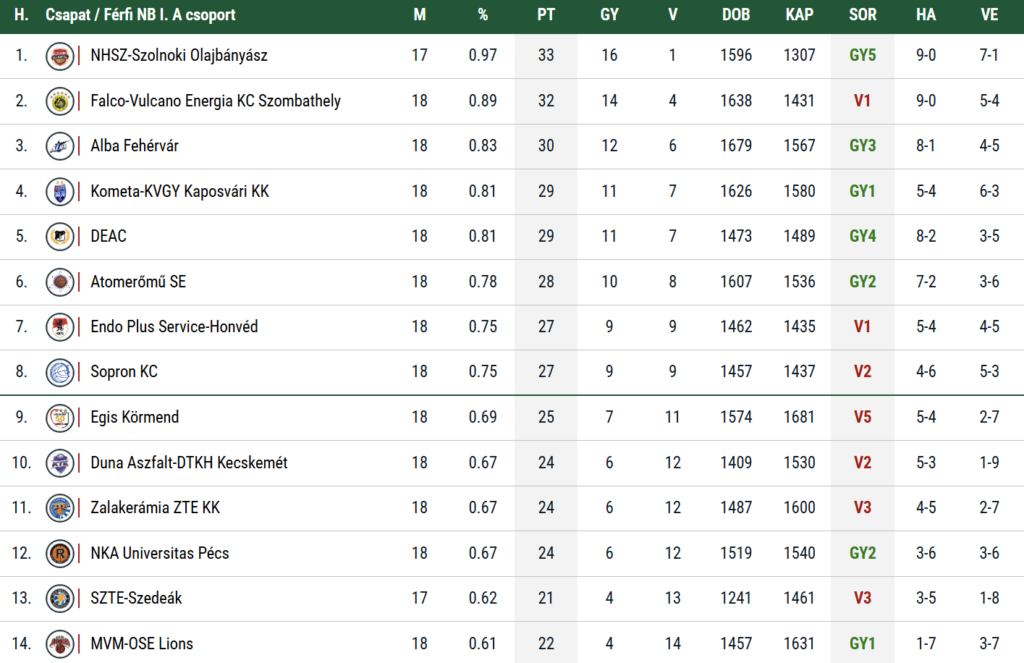This screenshot has width=1024, height=663.
Task: Click the Alba Fehérvár team logo
Action: click(x=60, y=146)
